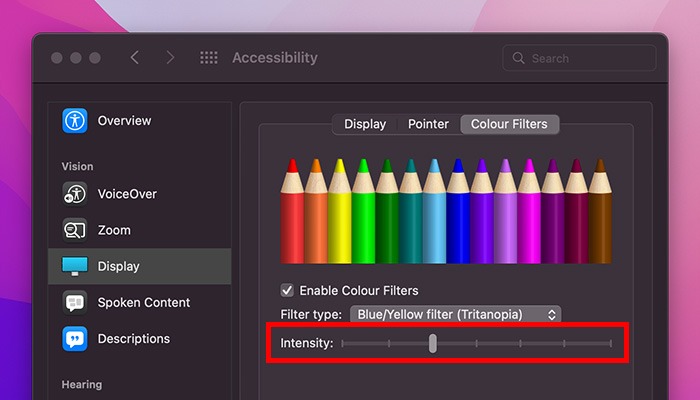Switch to the Pointer tab
This screenshot has height=400, width=700.
[428, 124]
